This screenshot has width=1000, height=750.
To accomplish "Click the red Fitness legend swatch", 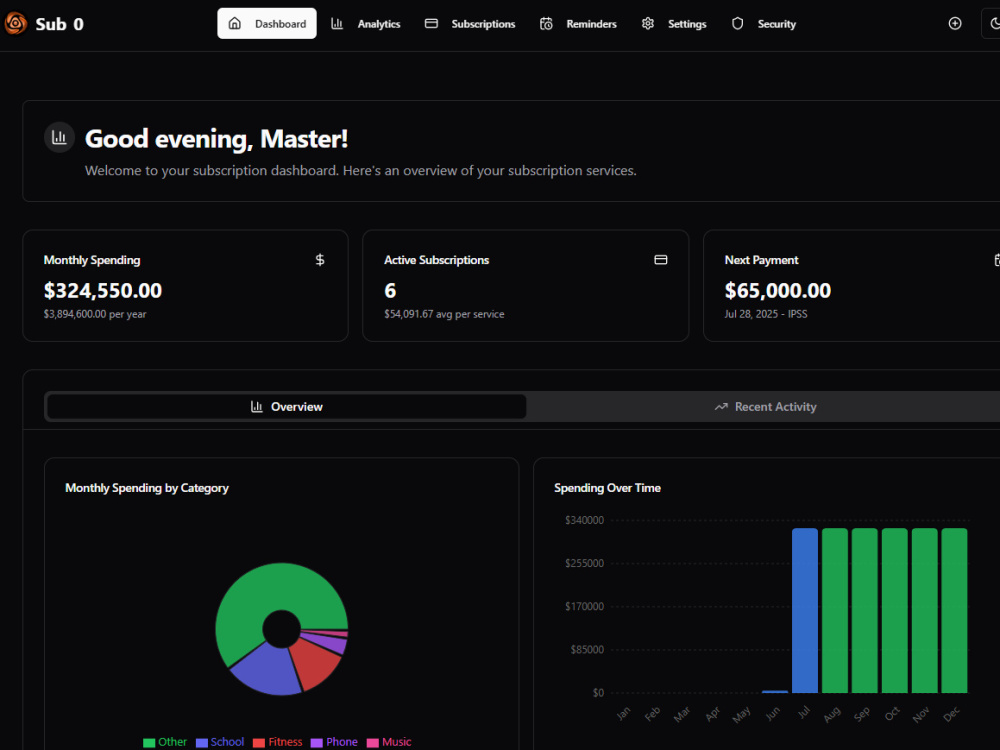I will coord(259,742).
